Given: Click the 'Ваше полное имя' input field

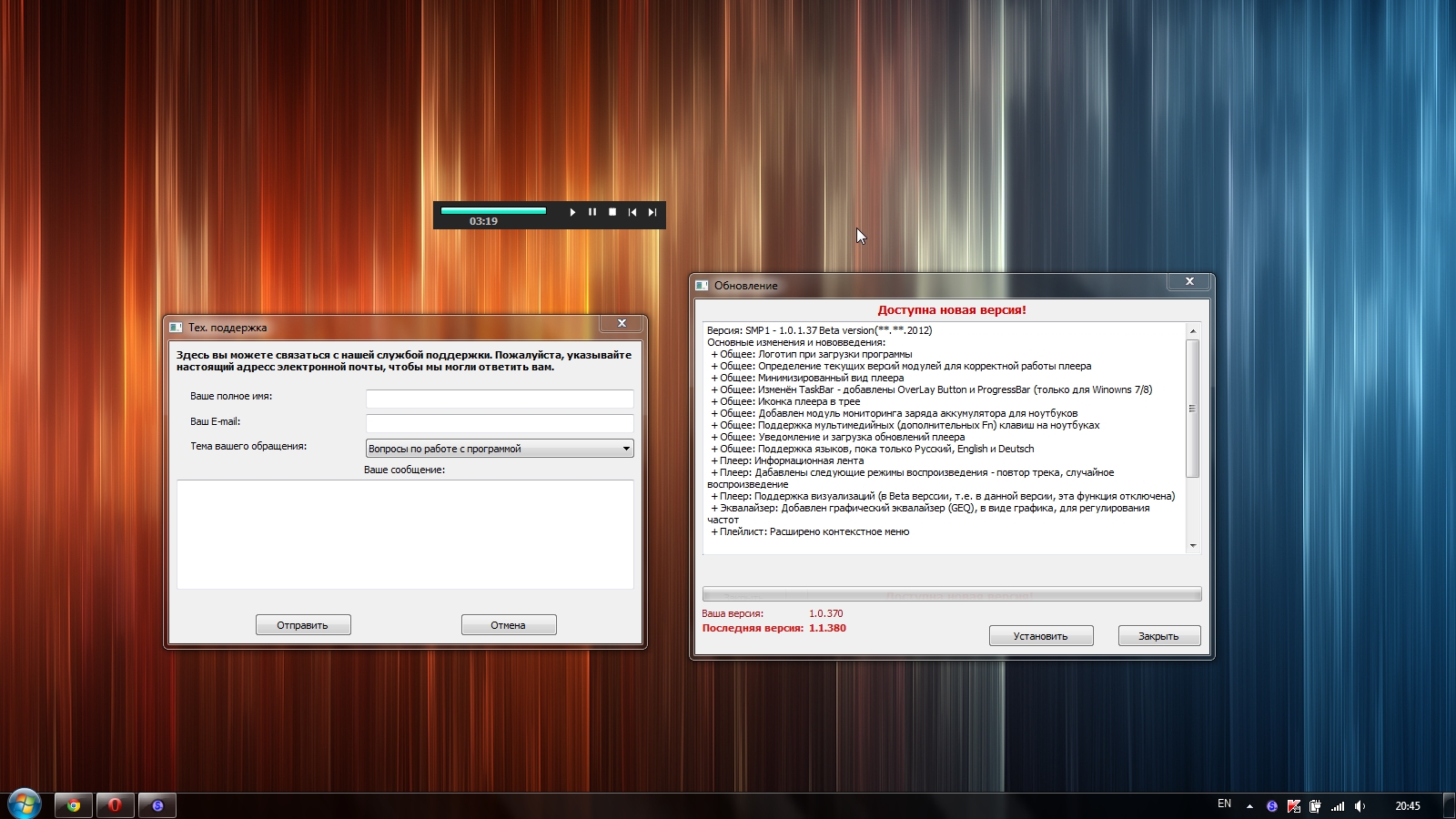Looking at the screenshot, I should [x=500, y=399].
